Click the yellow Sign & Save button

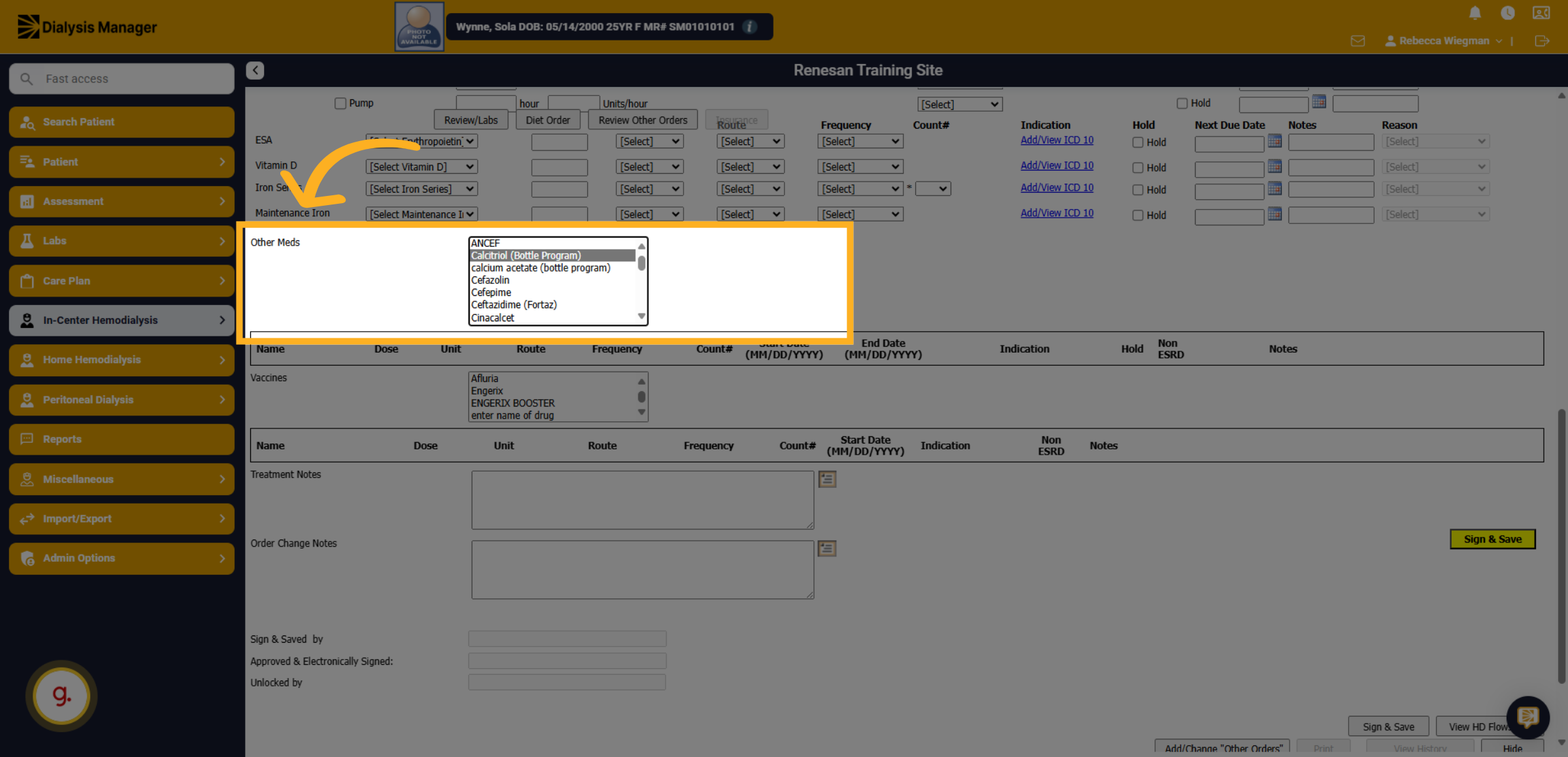[1493, 539]
